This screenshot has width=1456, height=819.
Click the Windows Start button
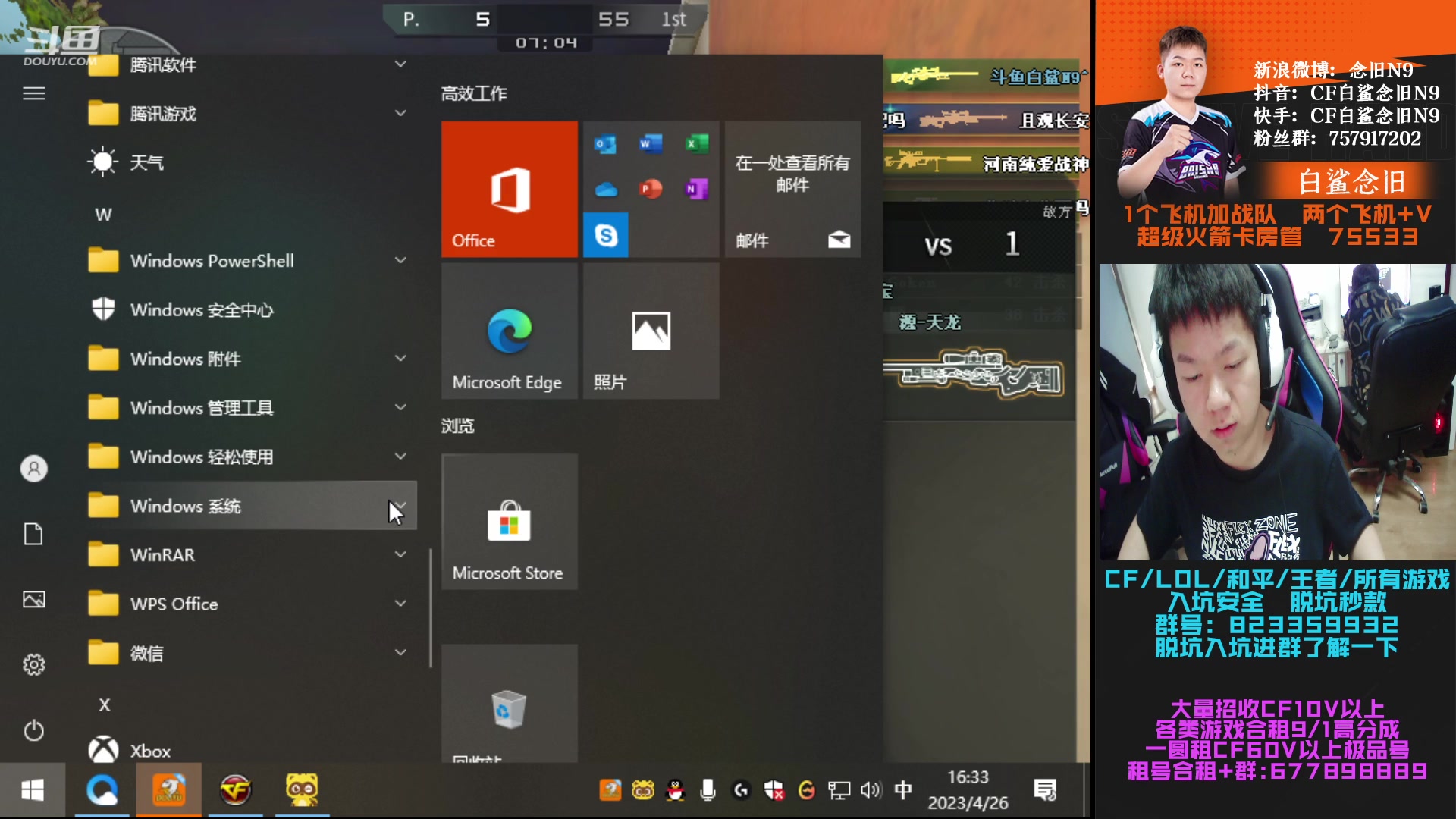[33, 790]
